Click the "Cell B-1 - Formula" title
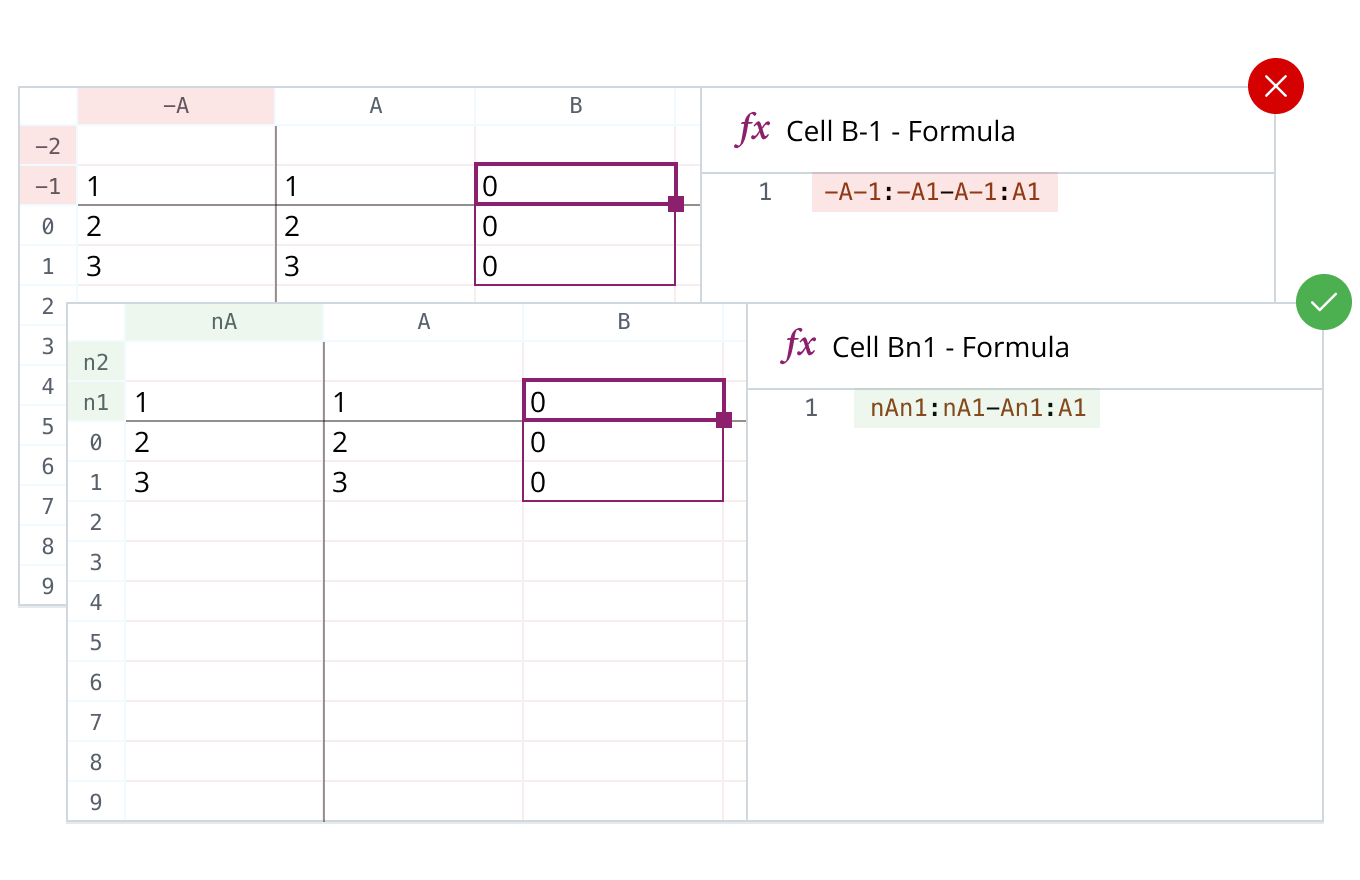This screenshot has height=880, width=1360. point(900,131)
